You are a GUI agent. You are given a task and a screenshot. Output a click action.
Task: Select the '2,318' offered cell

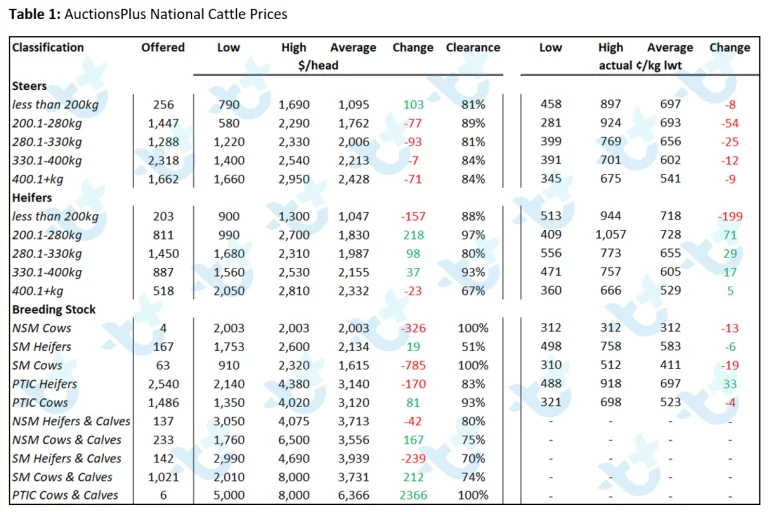click(x=163, y=160)
